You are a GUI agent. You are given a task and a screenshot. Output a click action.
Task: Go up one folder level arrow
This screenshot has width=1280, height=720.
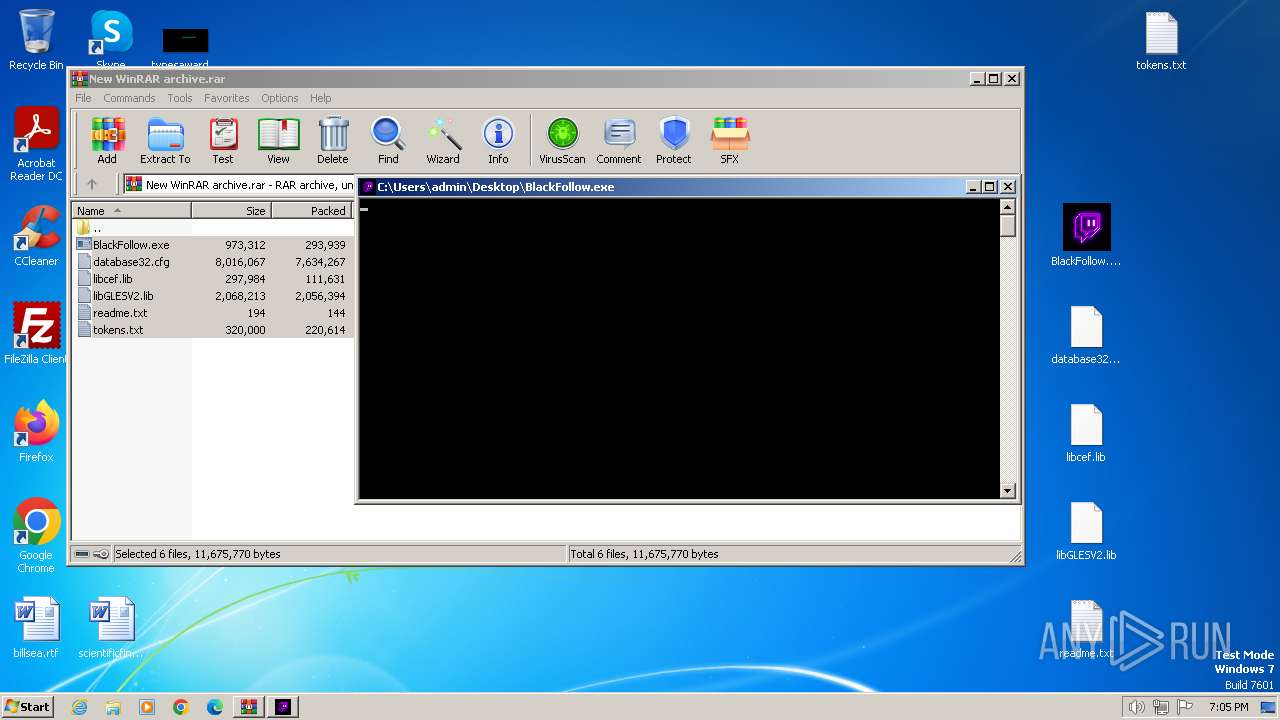click(x=92, y=184)
